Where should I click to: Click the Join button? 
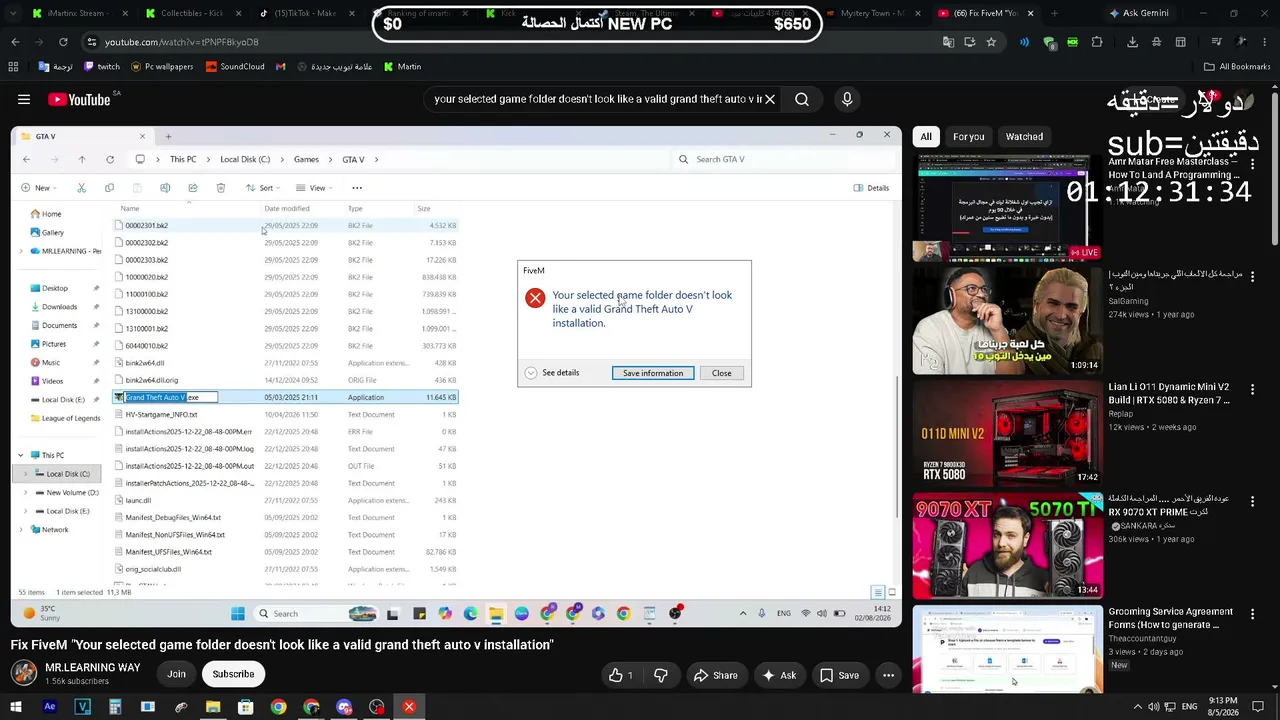[x=176, y=675]
